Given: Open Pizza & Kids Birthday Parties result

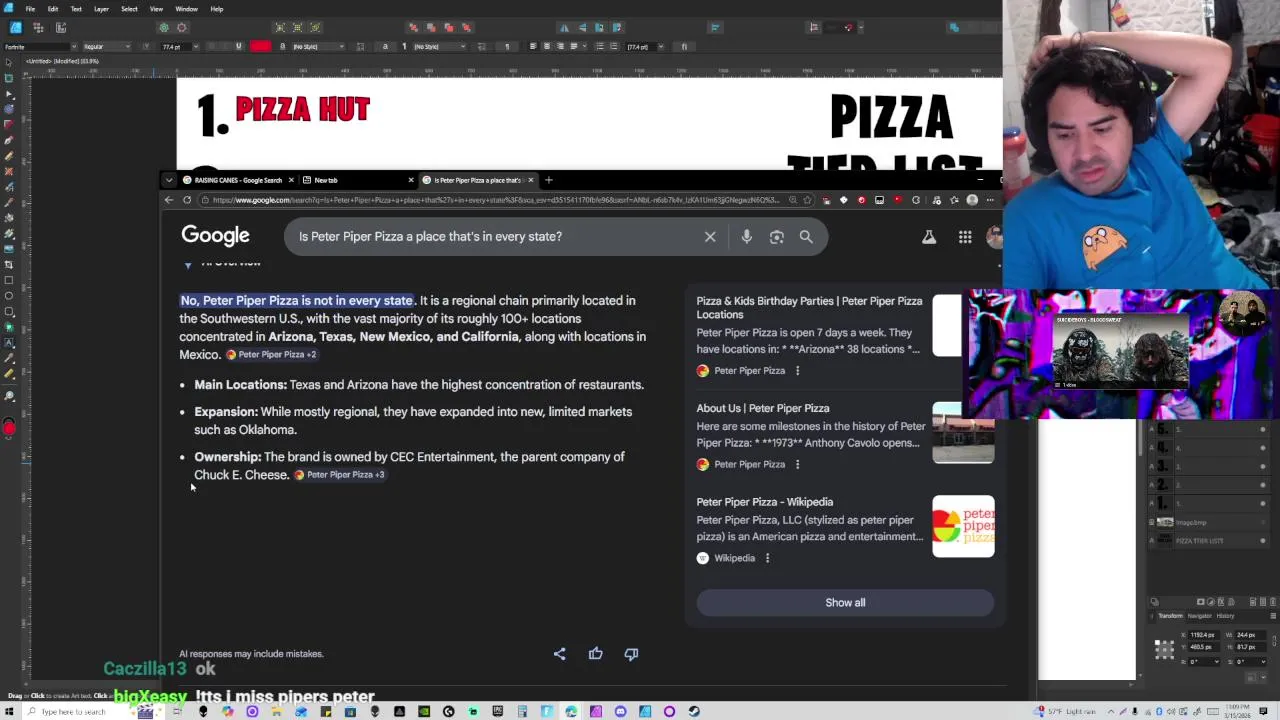Looking at the screenshot, I should pyautogui.click(x=809, y=307).
